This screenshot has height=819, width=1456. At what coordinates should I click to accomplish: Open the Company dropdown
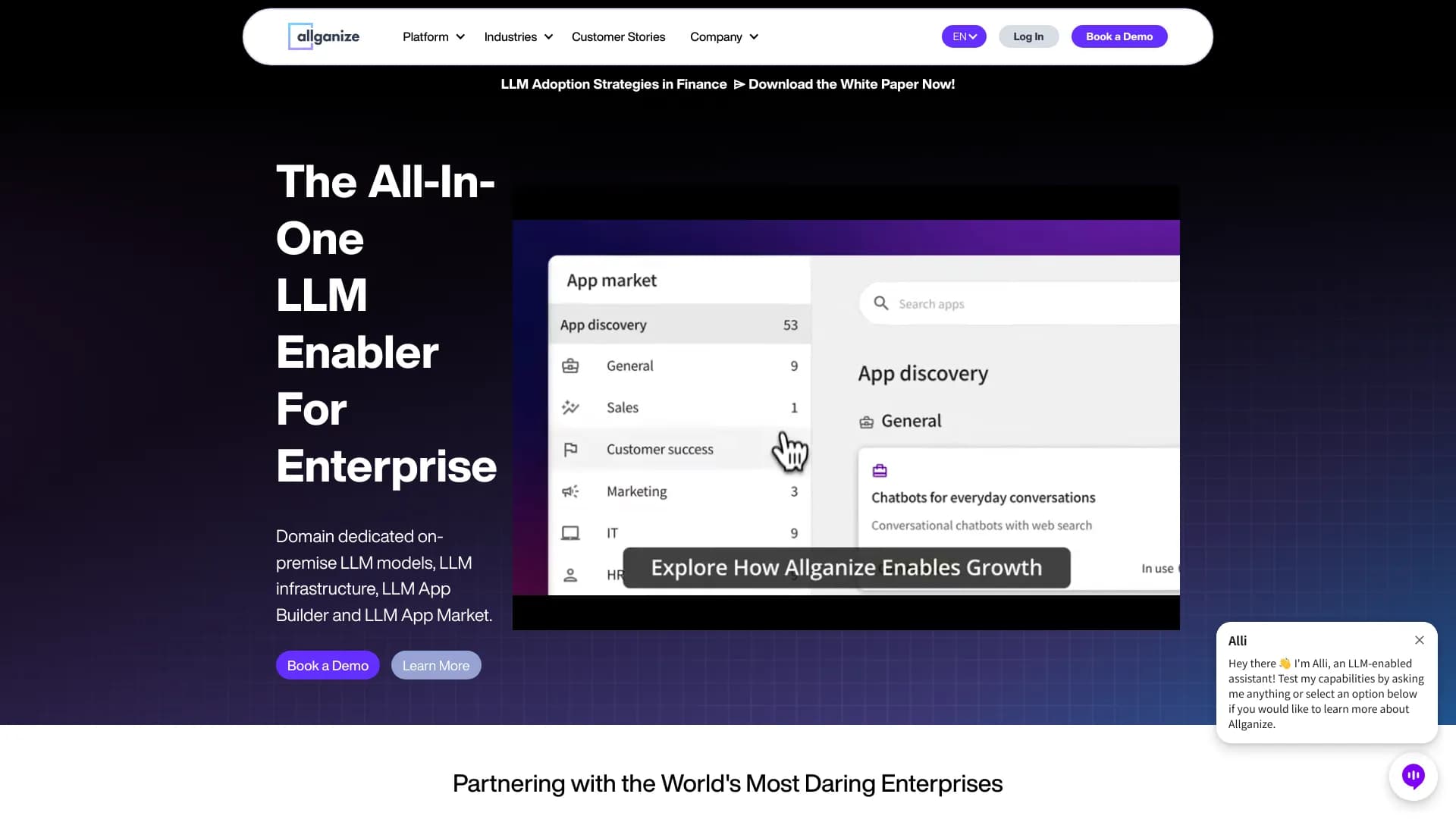click(x=723, y=36)
